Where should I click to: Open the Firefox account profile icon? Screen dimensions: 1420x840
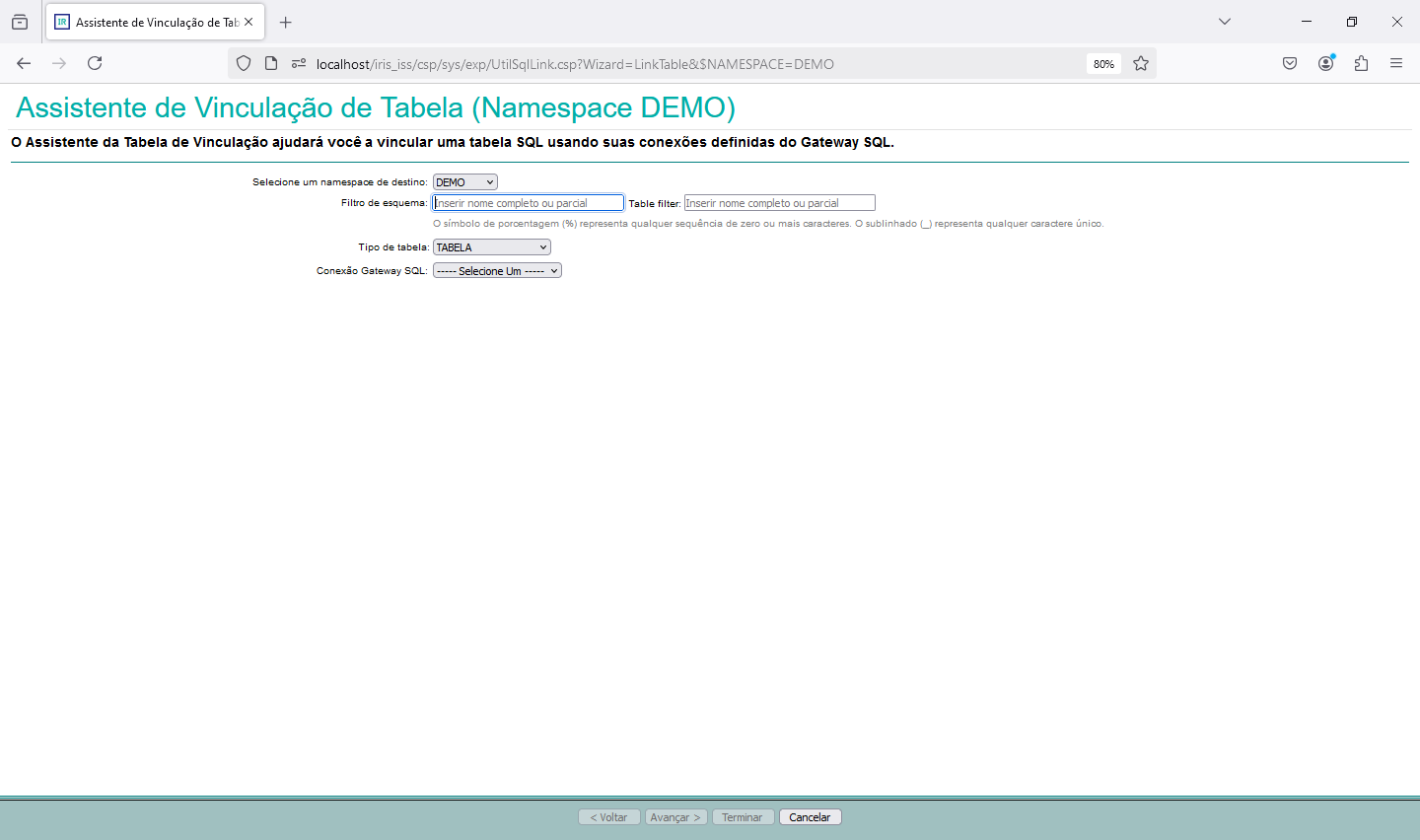(1325, 63)
